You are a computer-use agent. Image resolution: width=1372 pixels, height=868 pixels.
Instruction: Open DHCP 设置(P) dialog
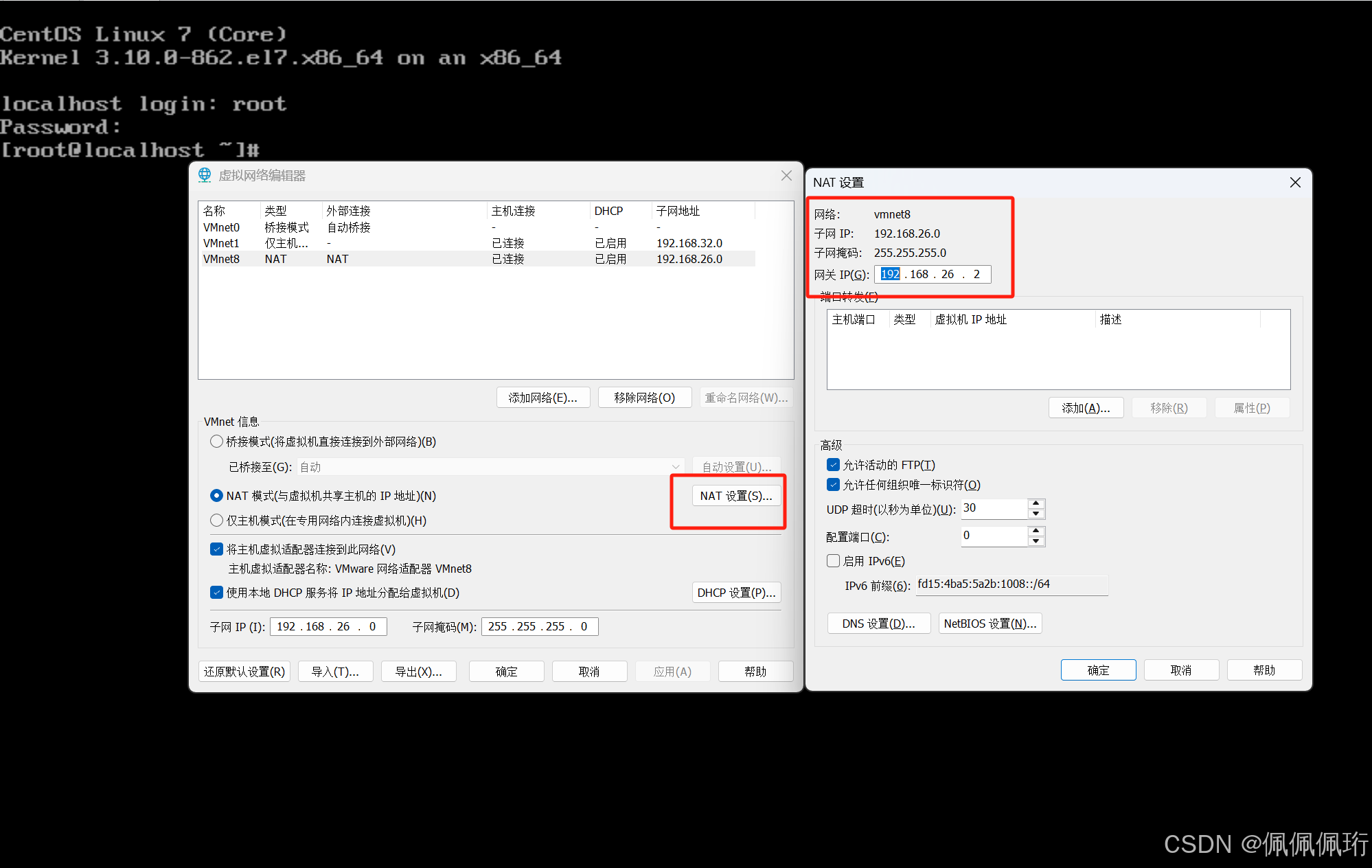tap(735, 593)
